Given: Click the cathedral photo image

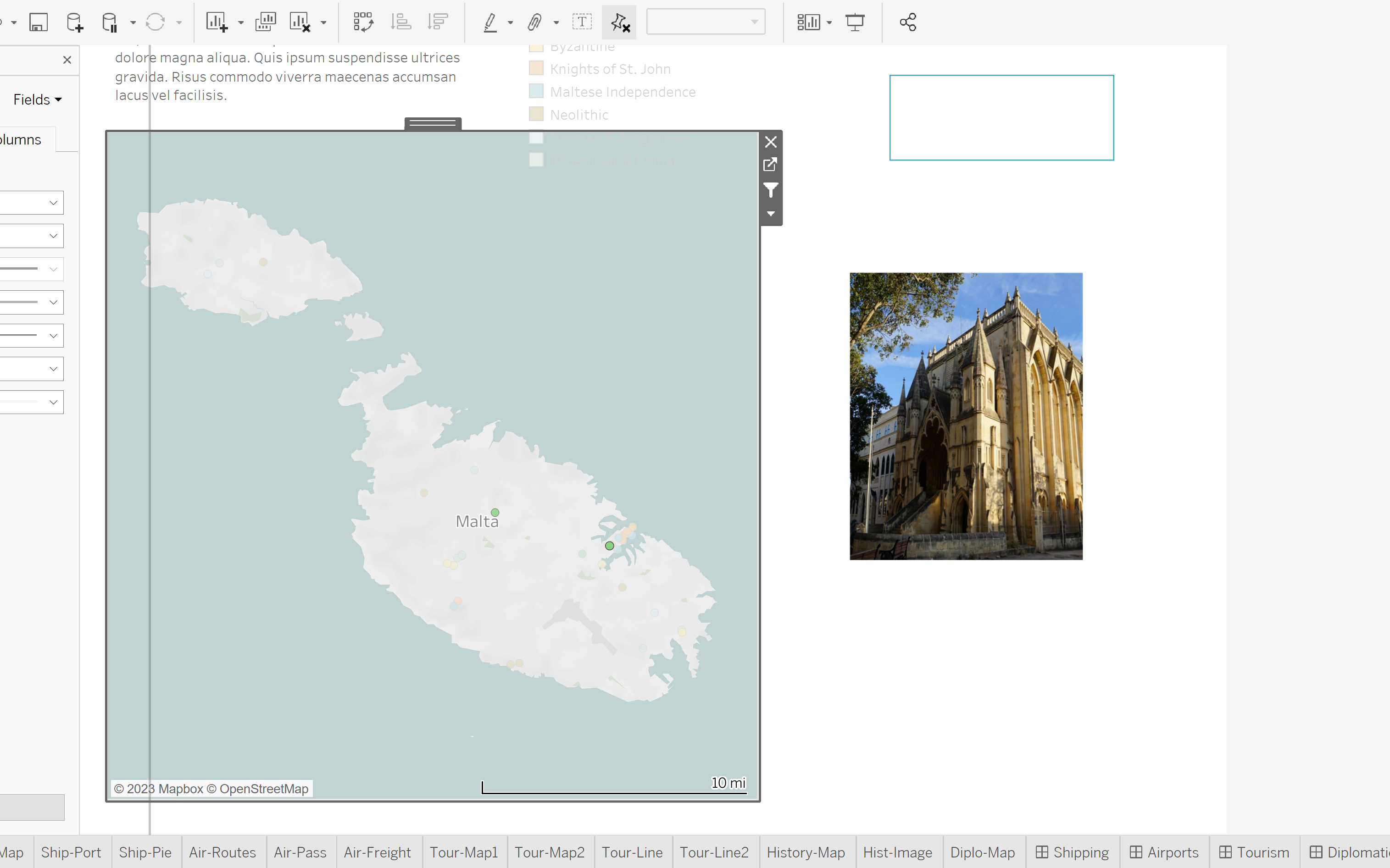Looking at the screenshot, I should (x=966, y=416).
